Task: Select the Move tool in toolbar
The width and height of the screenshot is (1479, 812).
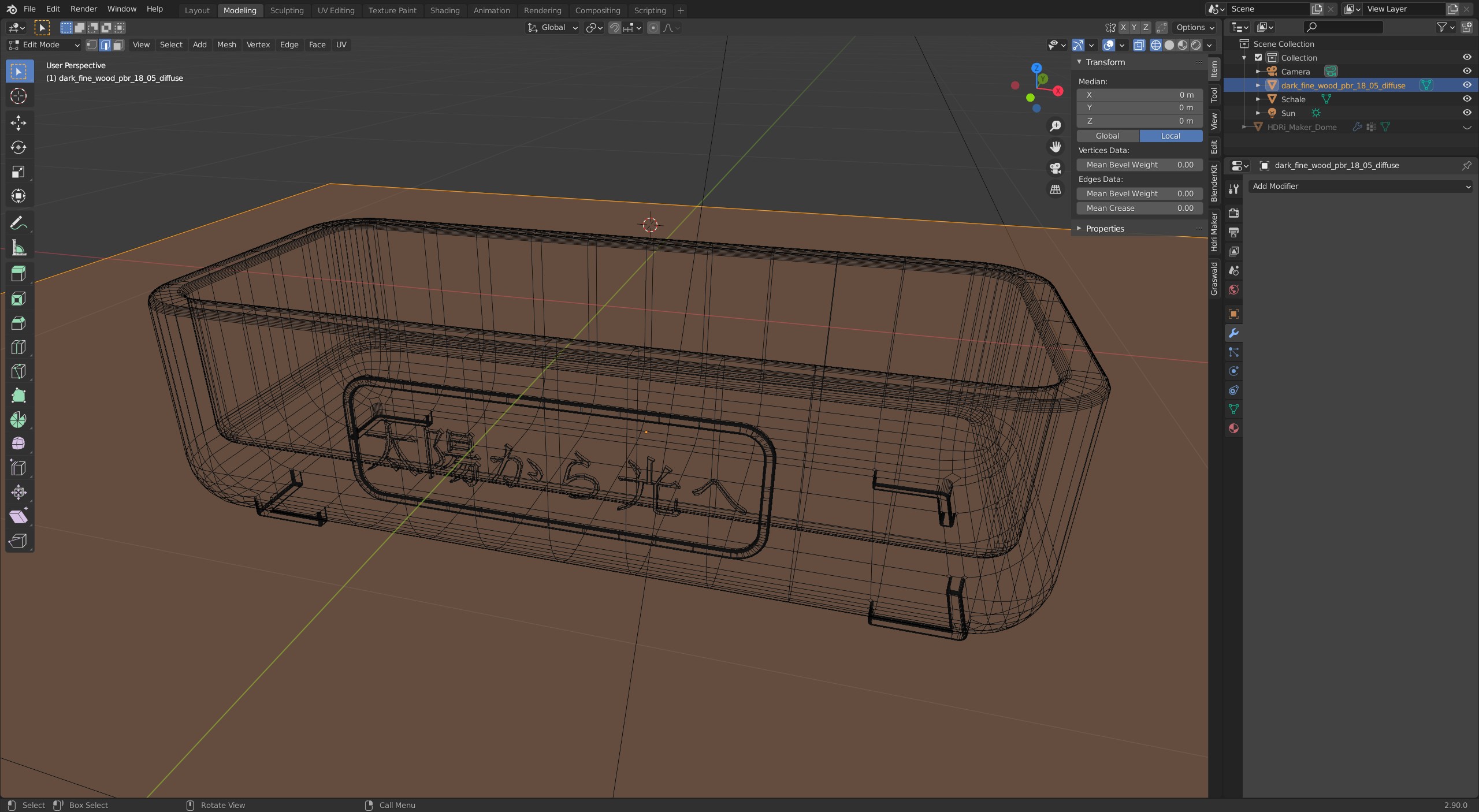Action: tap(18, 122)
